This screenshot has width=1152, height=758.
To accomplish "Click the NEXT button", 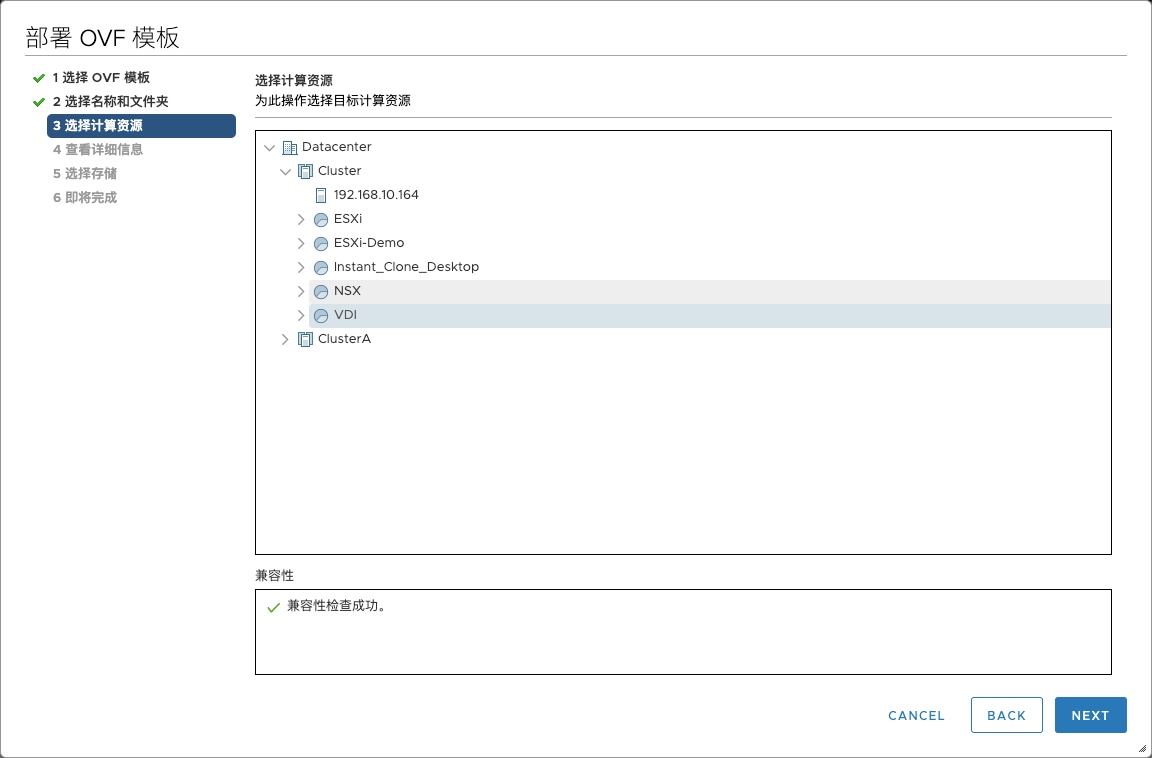I will click(x=1090, y=715).
